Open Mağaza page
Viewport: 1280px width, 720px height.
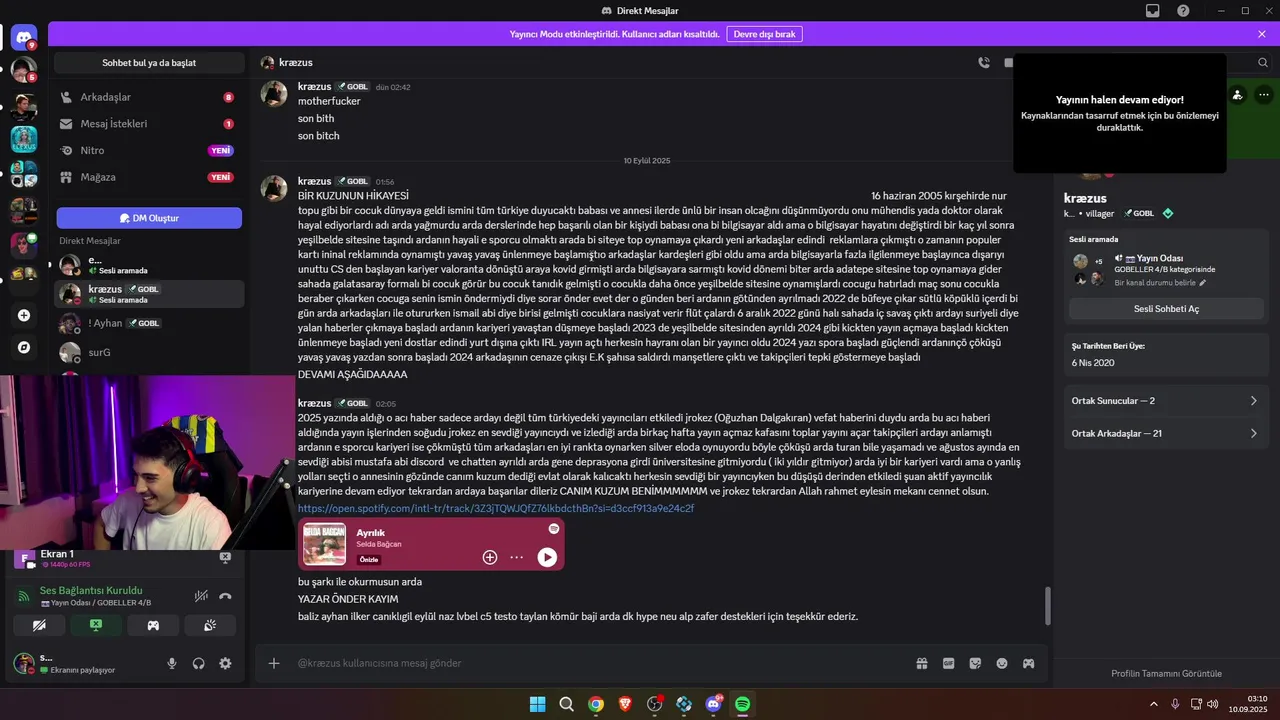click(x=149, y=177)
